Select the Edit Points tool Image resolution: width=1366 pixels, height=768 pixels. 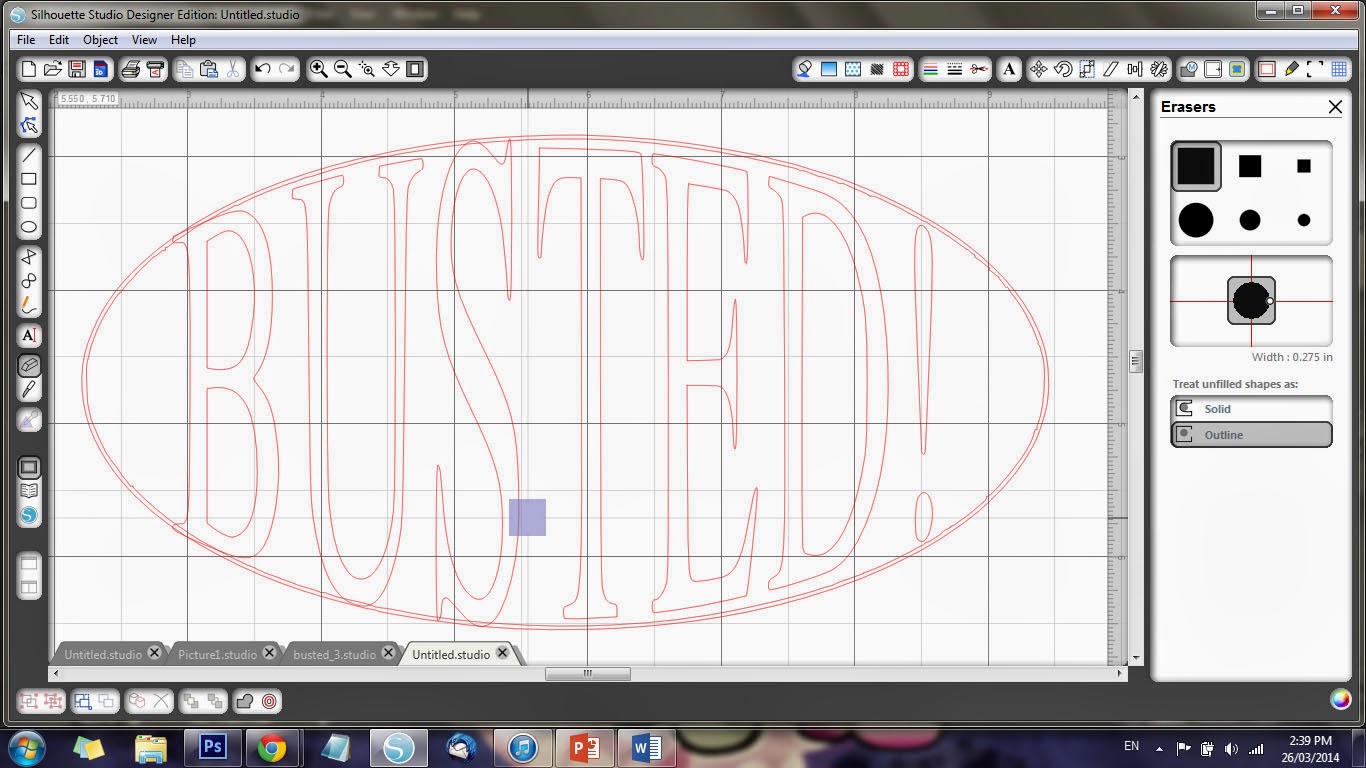click(x=29, y=124)
